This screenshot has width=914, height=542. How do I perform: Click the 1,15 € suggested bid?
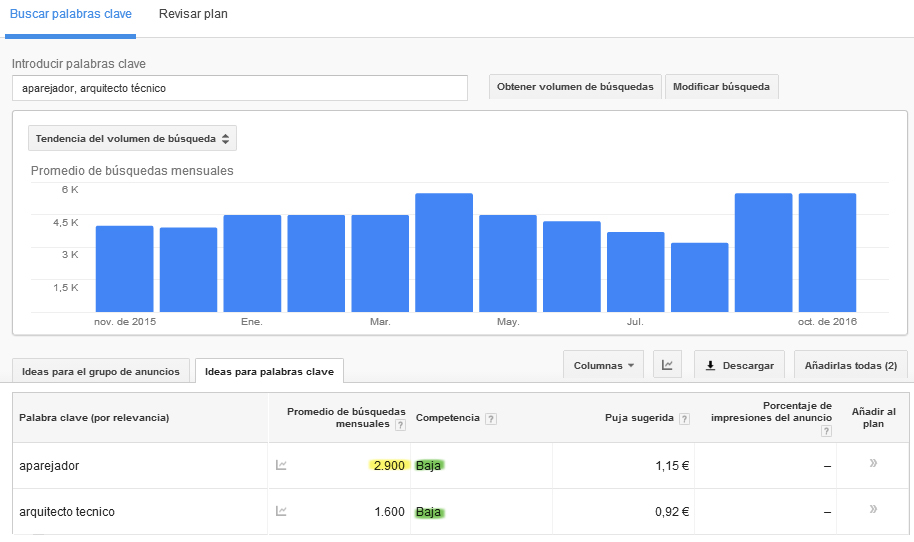pos(672,466)
